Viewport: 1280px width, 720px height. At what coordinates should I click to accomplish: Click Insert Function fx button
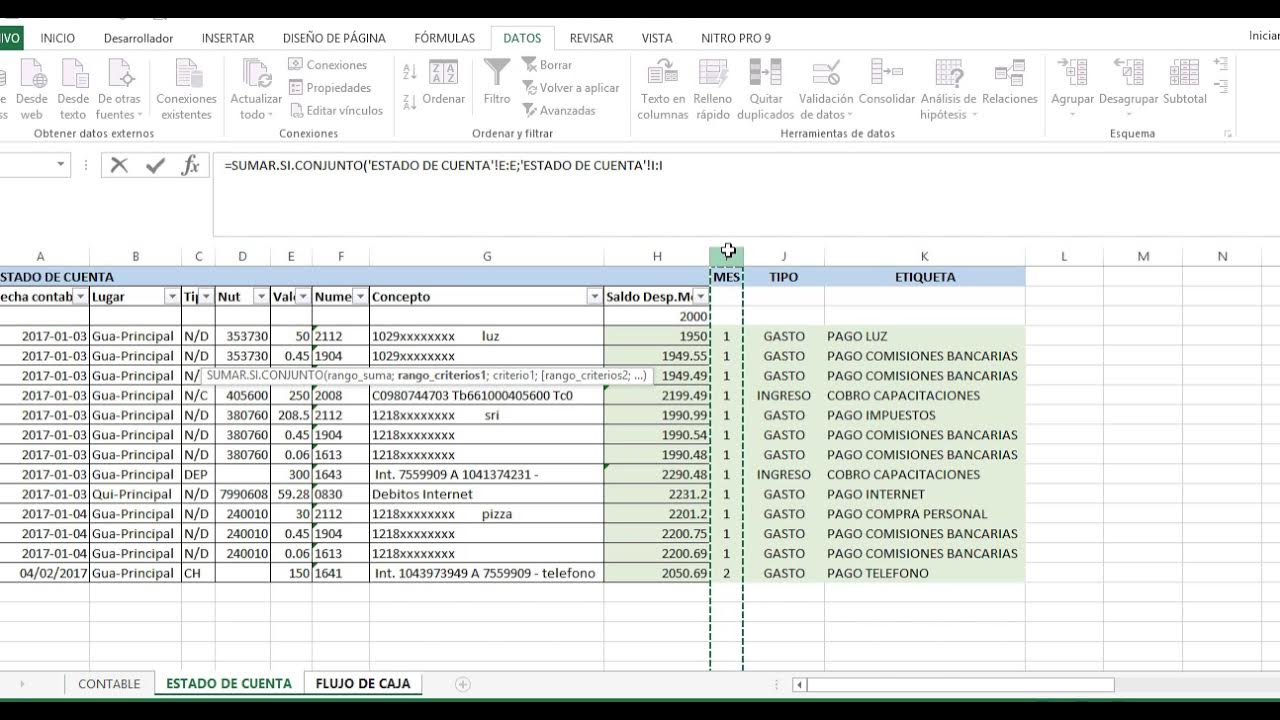pyautogui.click(x=190, y=165)
